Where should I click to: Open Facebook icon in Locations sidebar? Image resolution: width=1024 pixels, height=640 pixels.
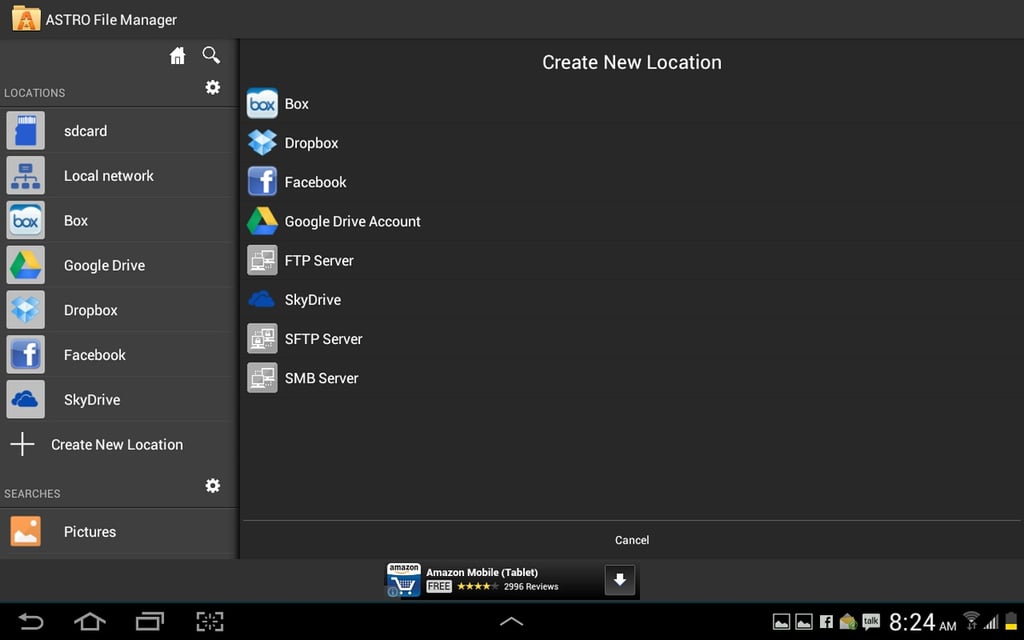(25, 355)
